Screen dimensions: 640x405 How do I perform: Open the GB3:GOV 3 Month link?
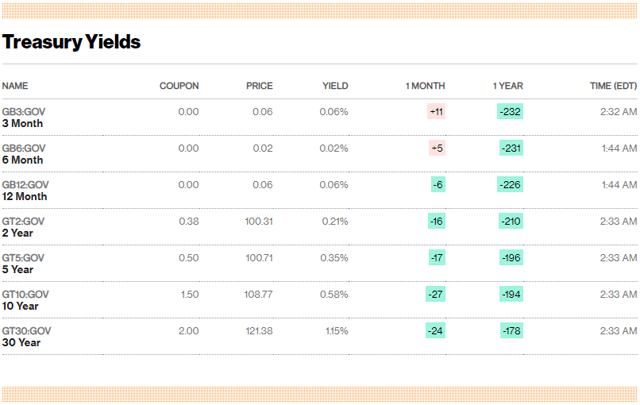(24, 117)
